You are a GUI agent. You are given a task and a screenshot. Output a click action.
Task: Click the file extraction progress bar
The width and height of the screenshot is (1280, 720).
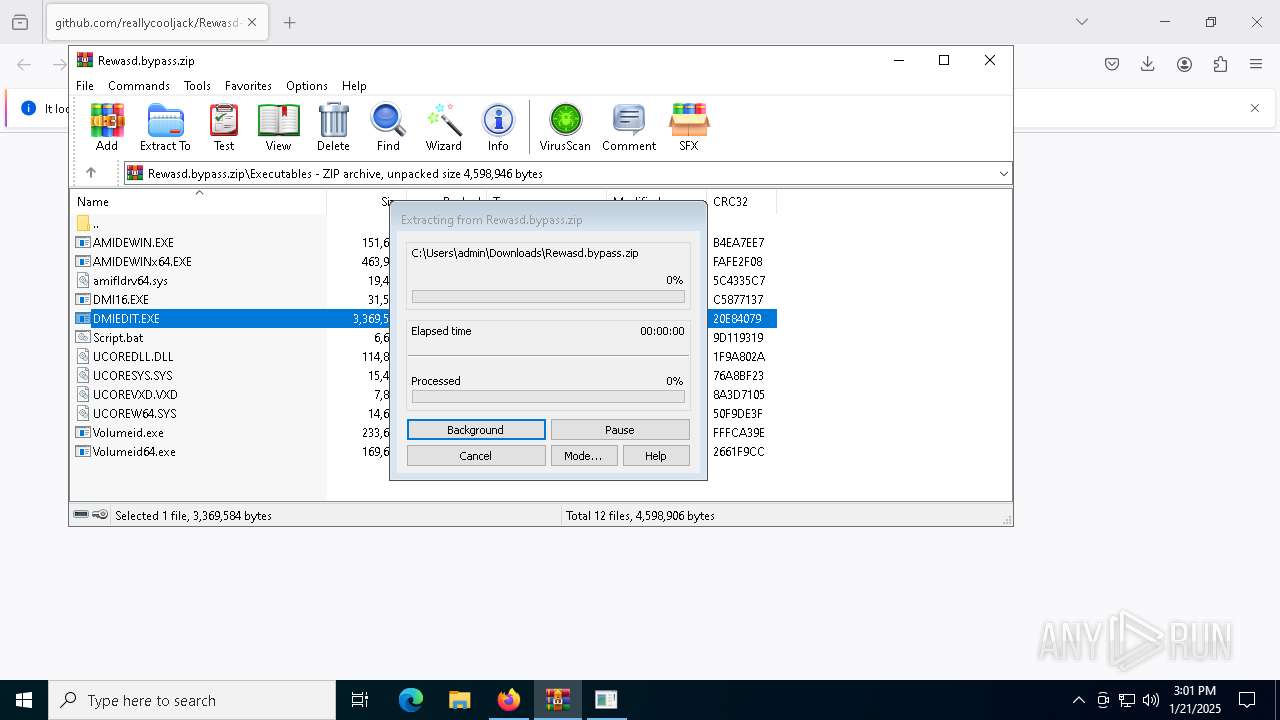(548, 297)
